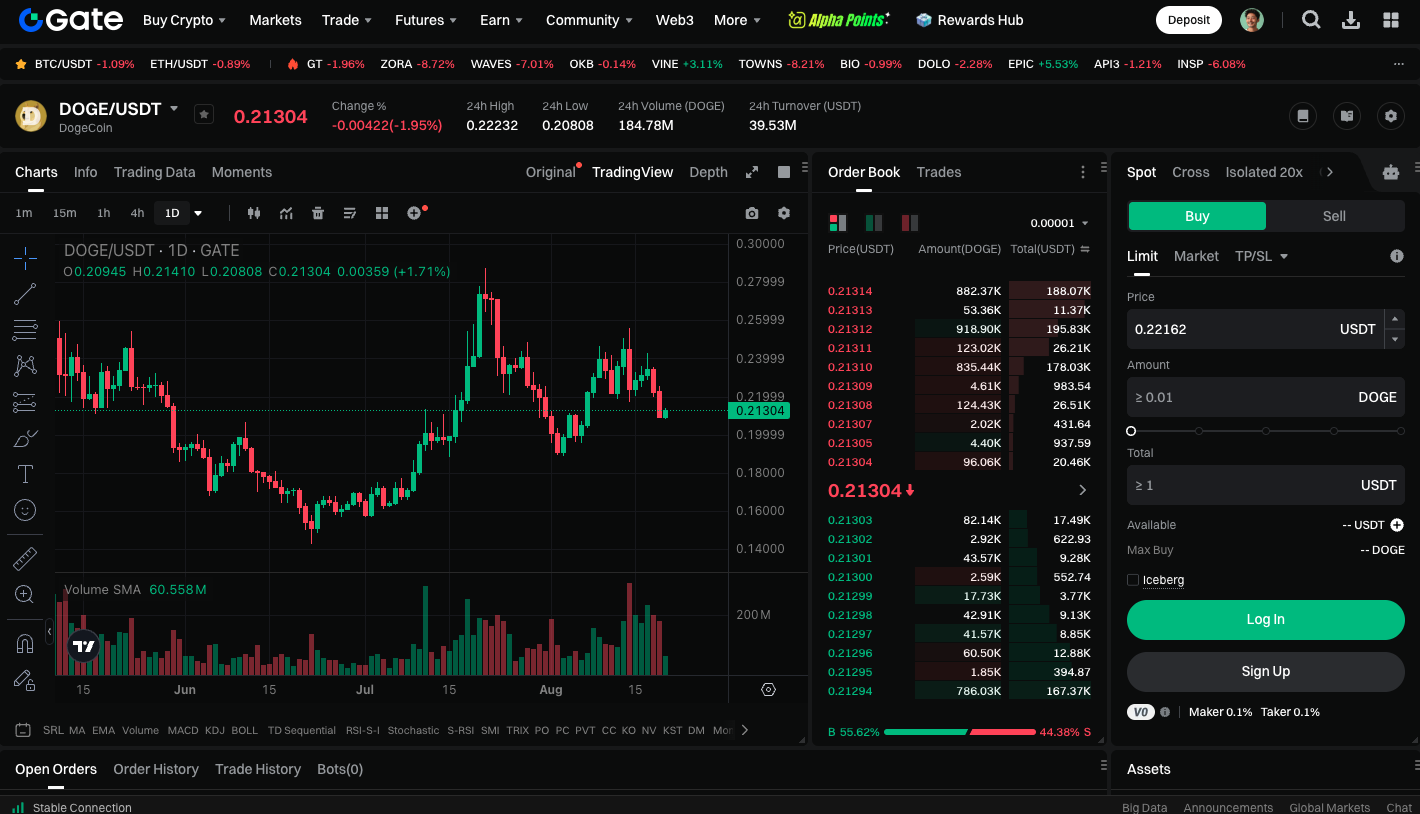Screen dimensions: 1420x814
Task: Enable the Iceberg order checkbox
Action: click(1133, 580)
